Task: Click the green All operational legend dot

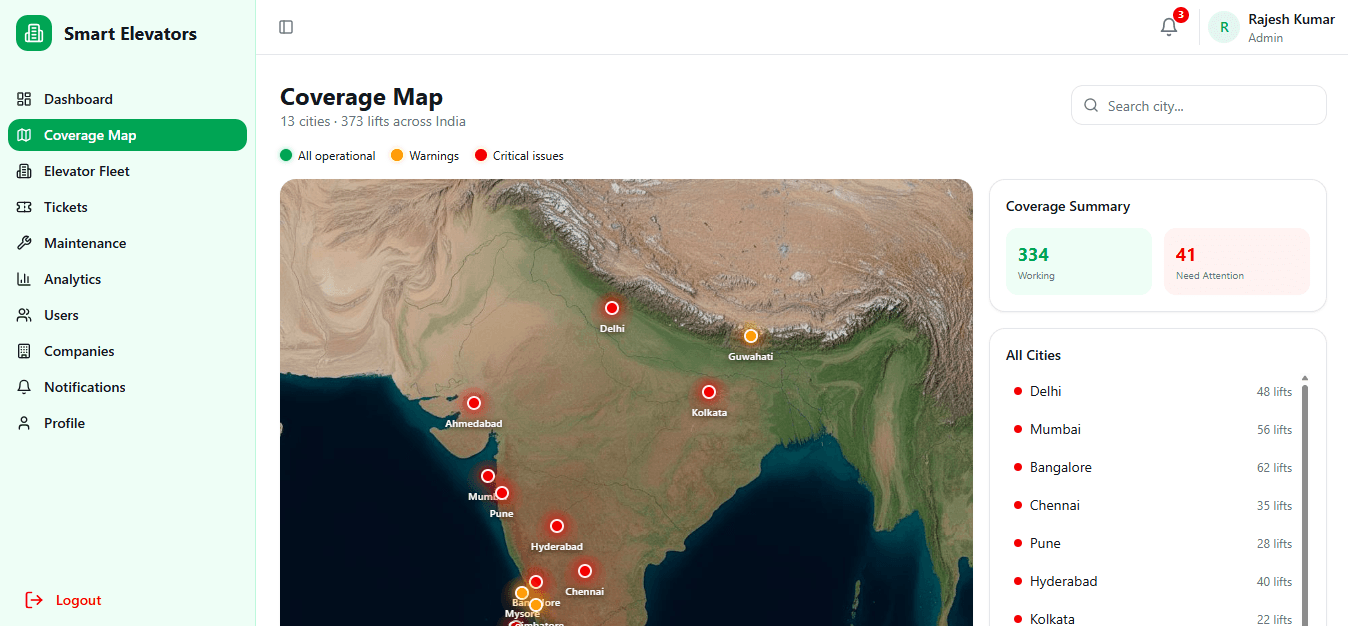Action: tap(286, 155)
